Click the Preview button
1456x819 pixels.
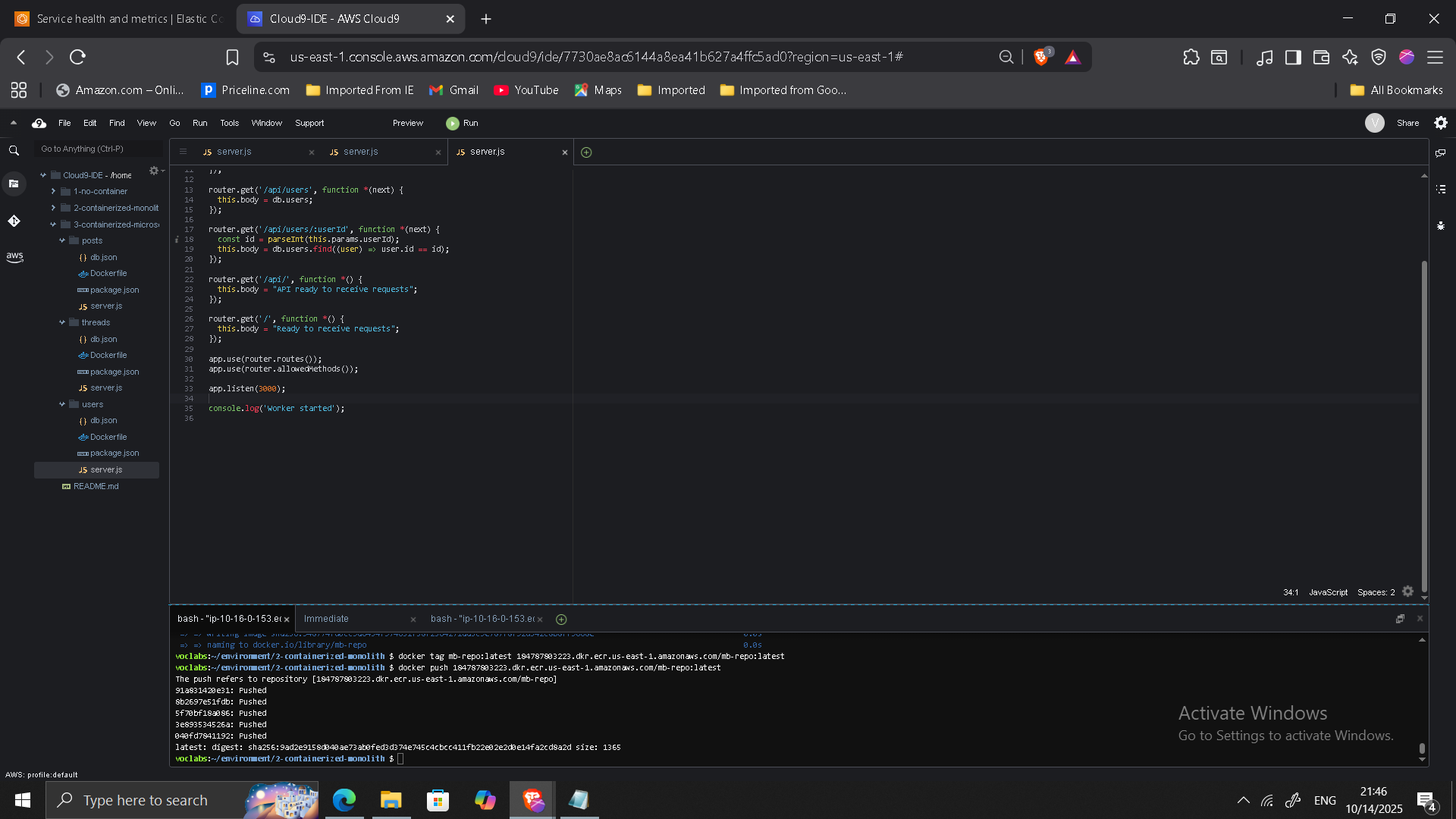click(x=407, y=123)
